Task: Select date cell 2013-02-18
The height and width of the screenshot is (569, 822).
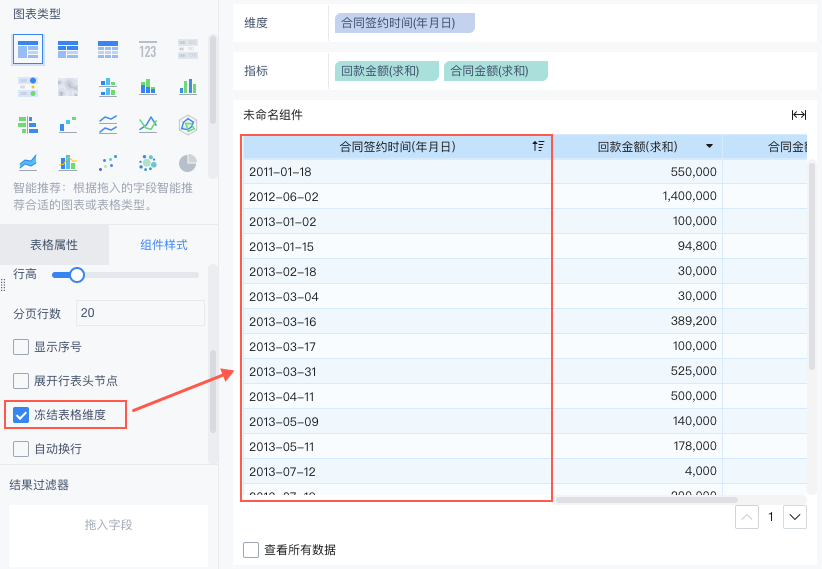Action: [x=397, y=272]
